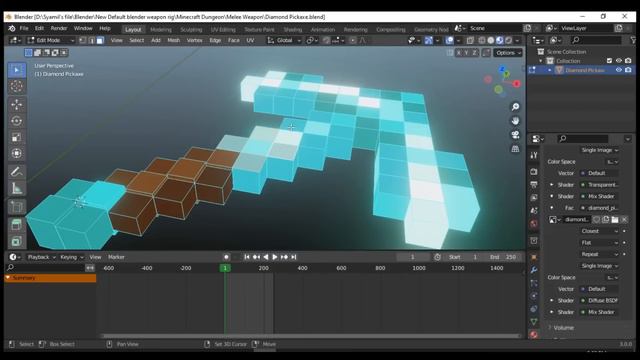640x360 pixels.
Task: Jump to the timeline end button
Action: [293, 257]
